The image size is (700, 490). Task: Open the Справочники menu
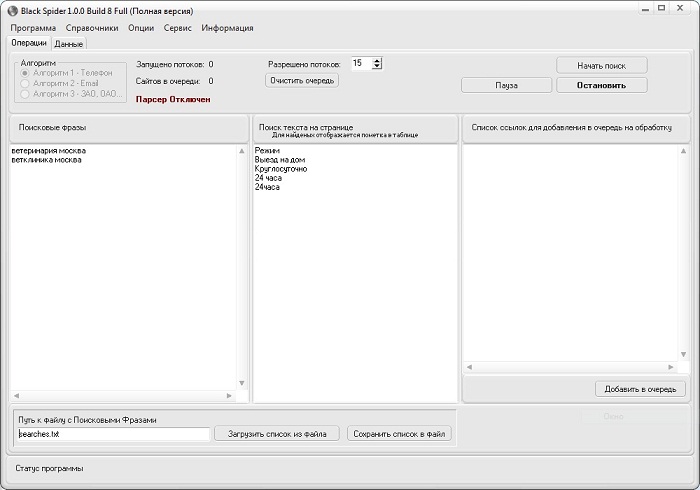[x=92, y=28]
